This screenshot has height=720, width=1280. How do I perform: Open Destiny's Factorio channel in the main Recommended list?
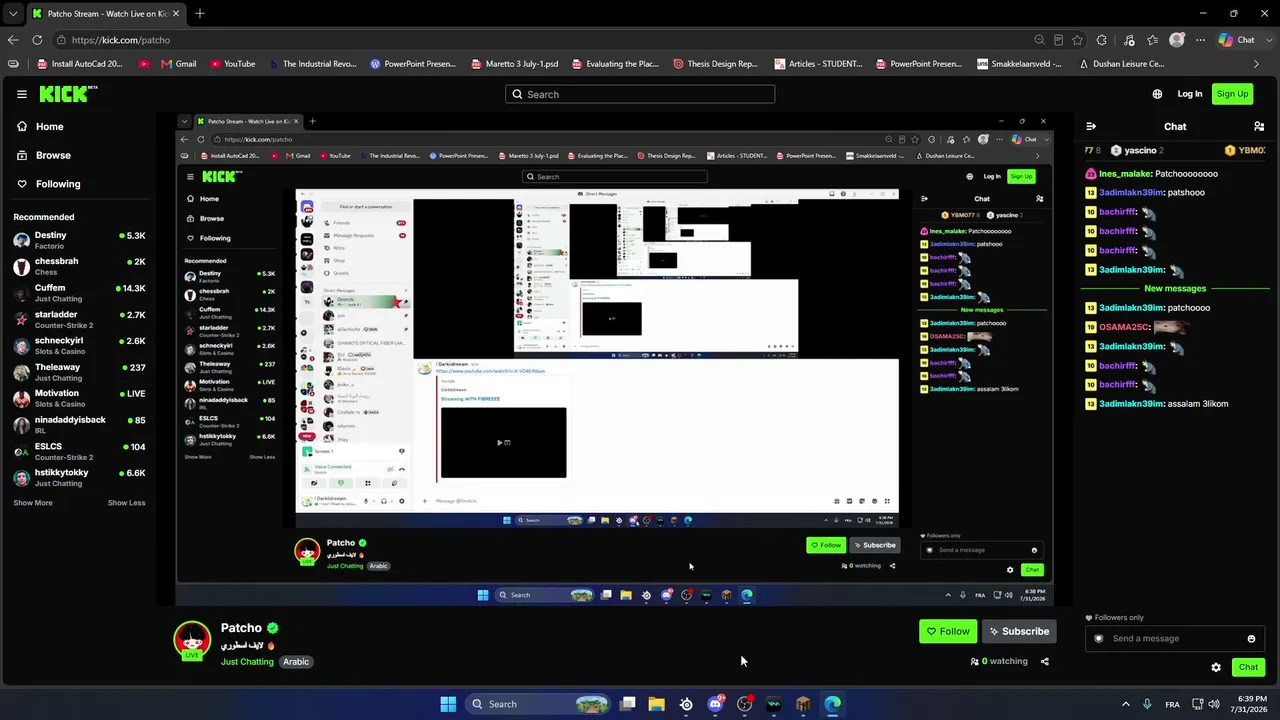78,240
